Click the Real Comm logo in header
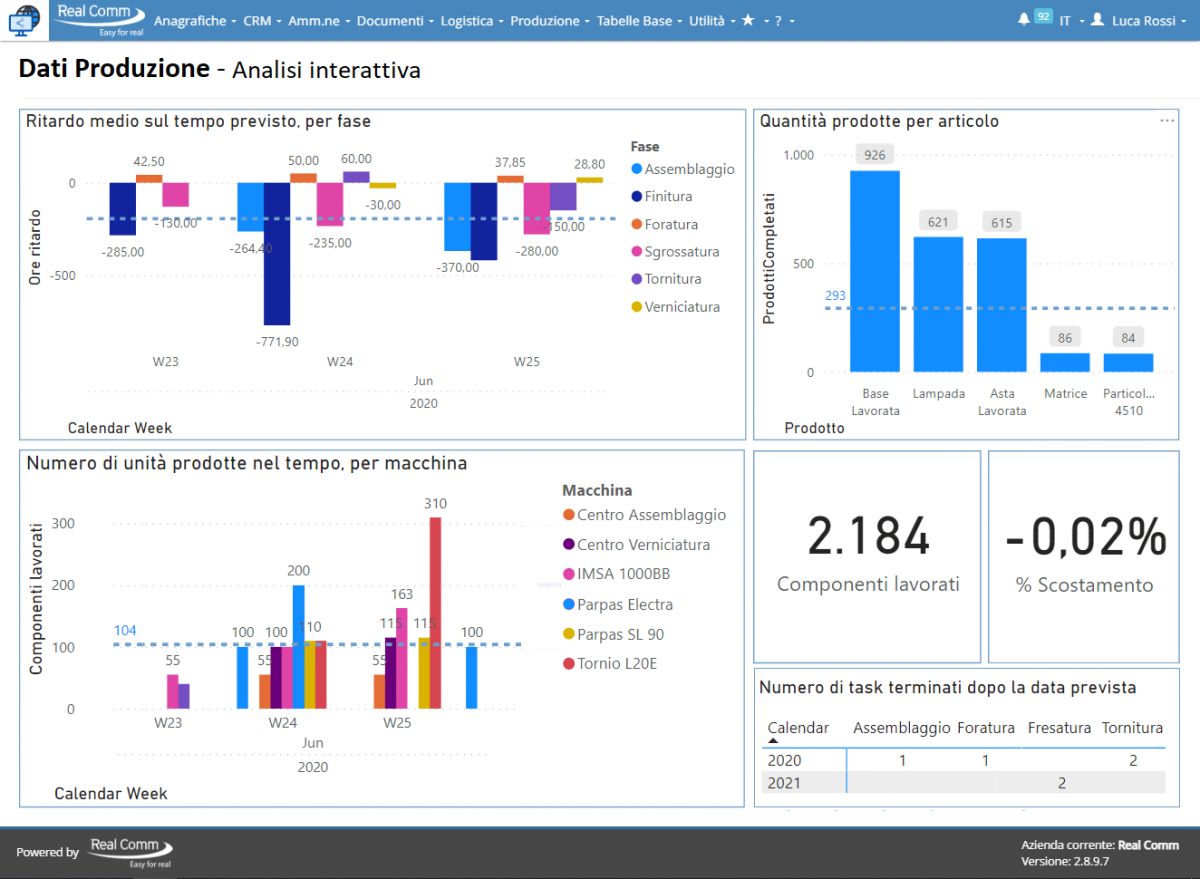 pyautogui.click(x=97, y=19)
